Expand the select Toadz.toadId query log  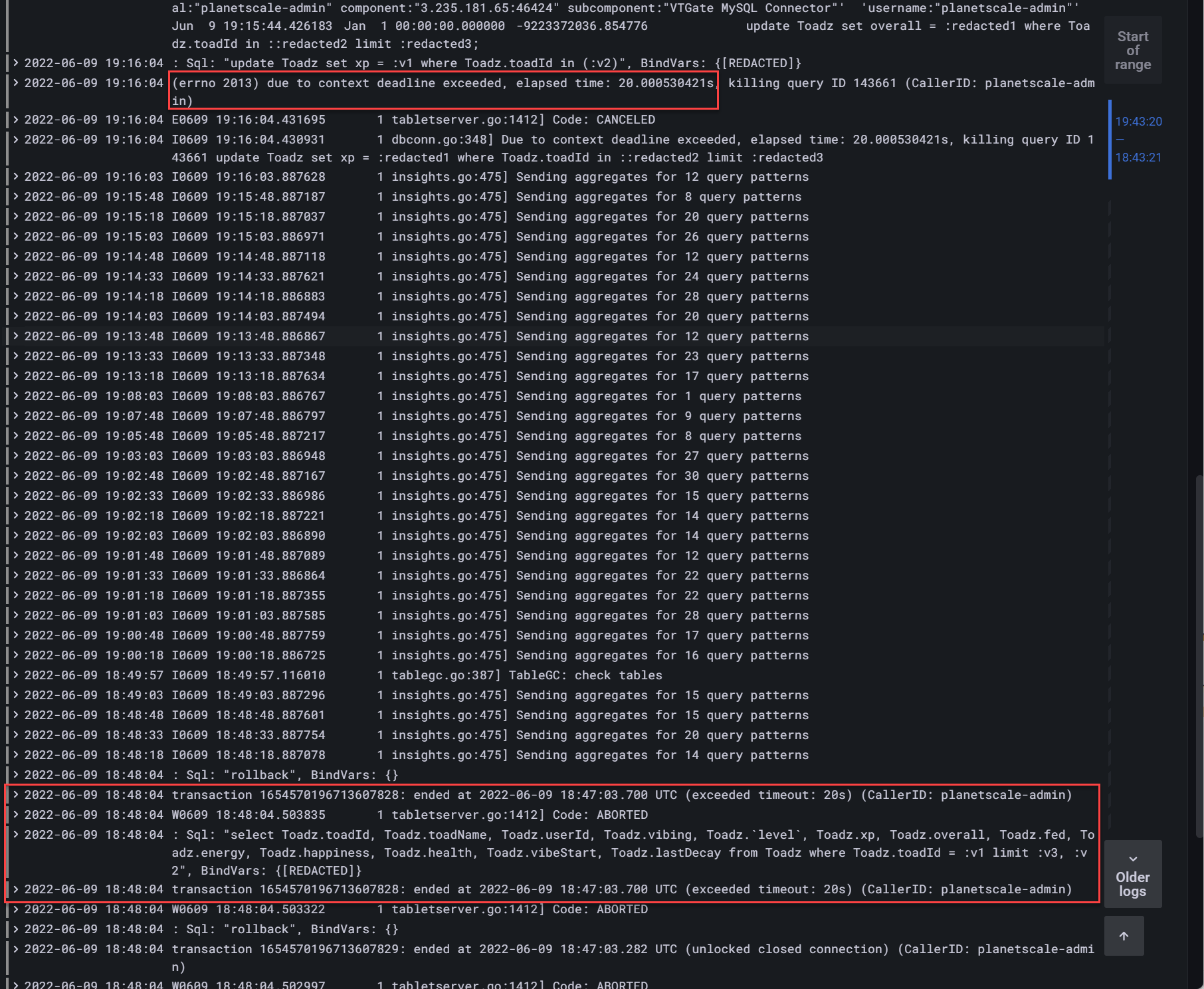pos(15,835)
